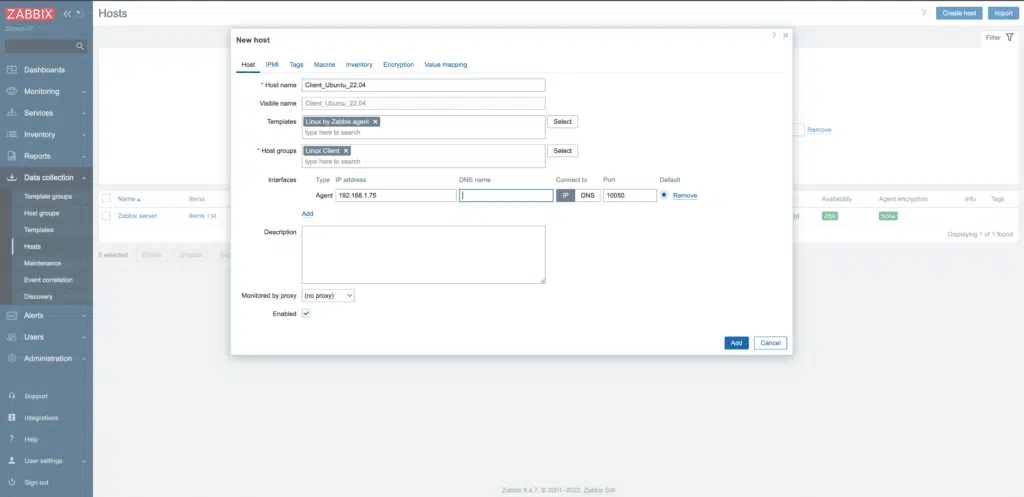Check the select-all checkbox in hosts table header
Screen dimensions: 1024x497
(x=106, y=199)
